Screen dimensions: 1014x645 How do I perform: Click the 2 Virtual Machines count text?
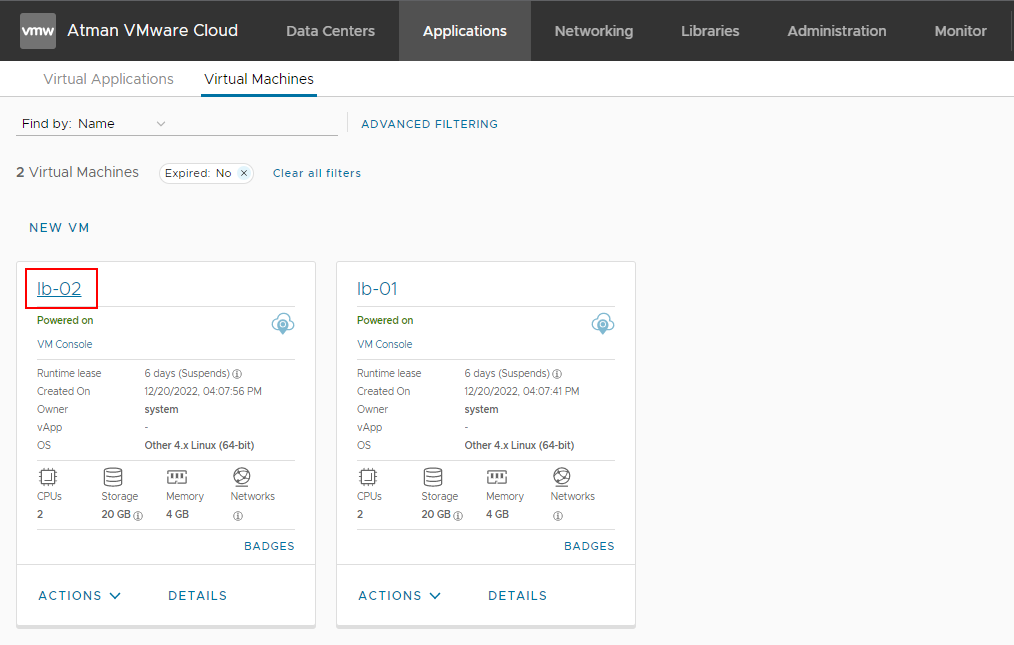[78, 172]
